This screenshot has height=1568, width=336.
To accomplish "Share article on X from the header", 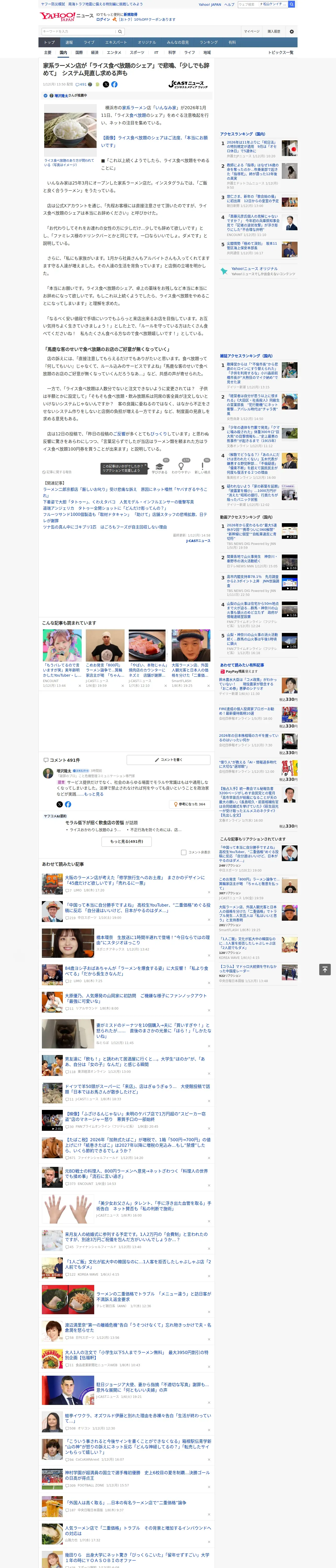I will (x=106, y=85).
